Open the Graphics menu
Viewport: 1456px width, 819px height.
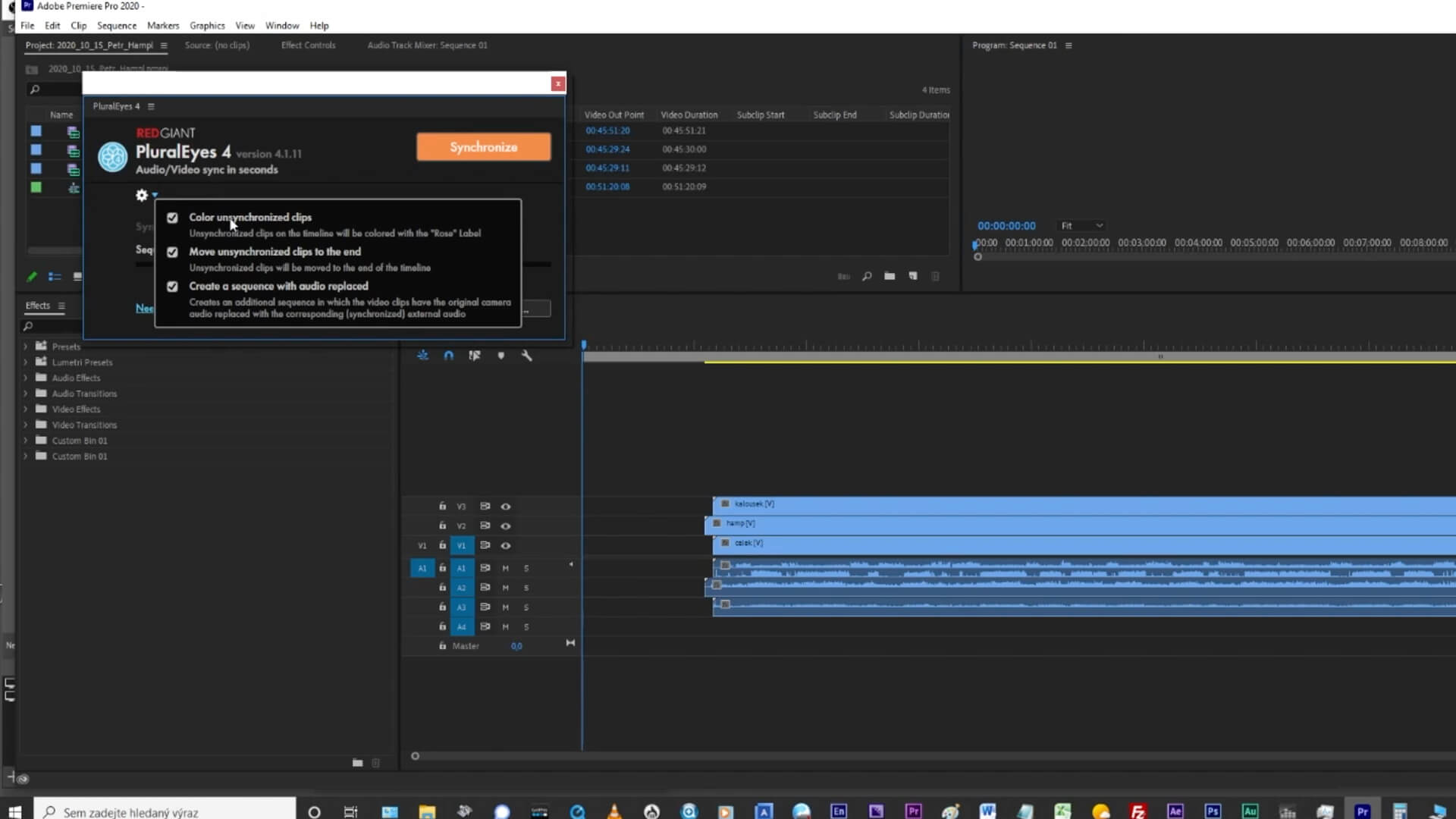pyautogui.click(x=207, y=25)
